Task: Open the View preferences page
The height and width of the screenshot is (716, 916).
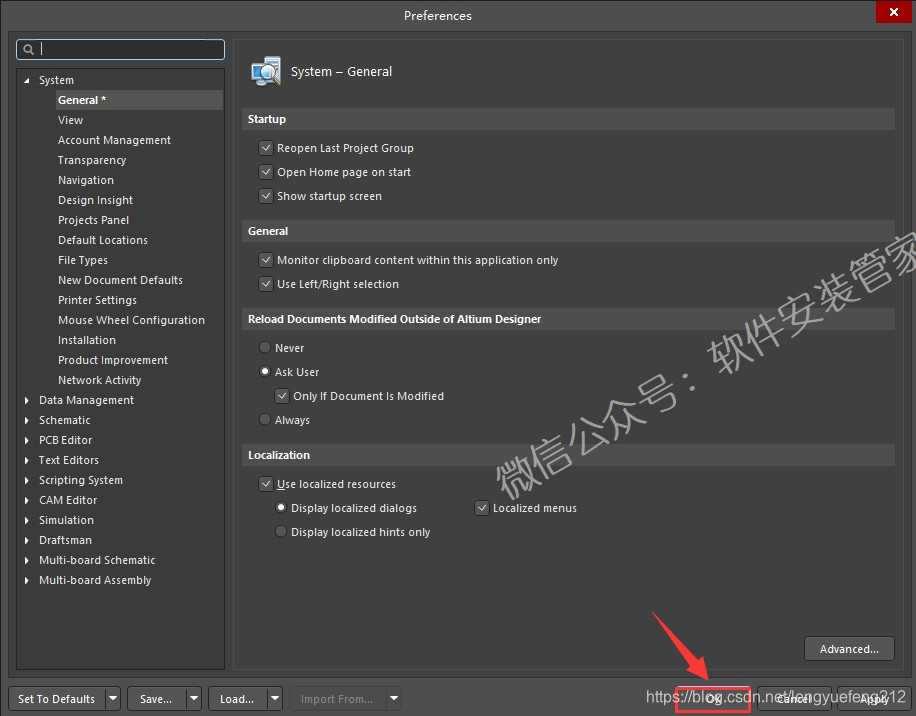Action: [x=70, y=120]
